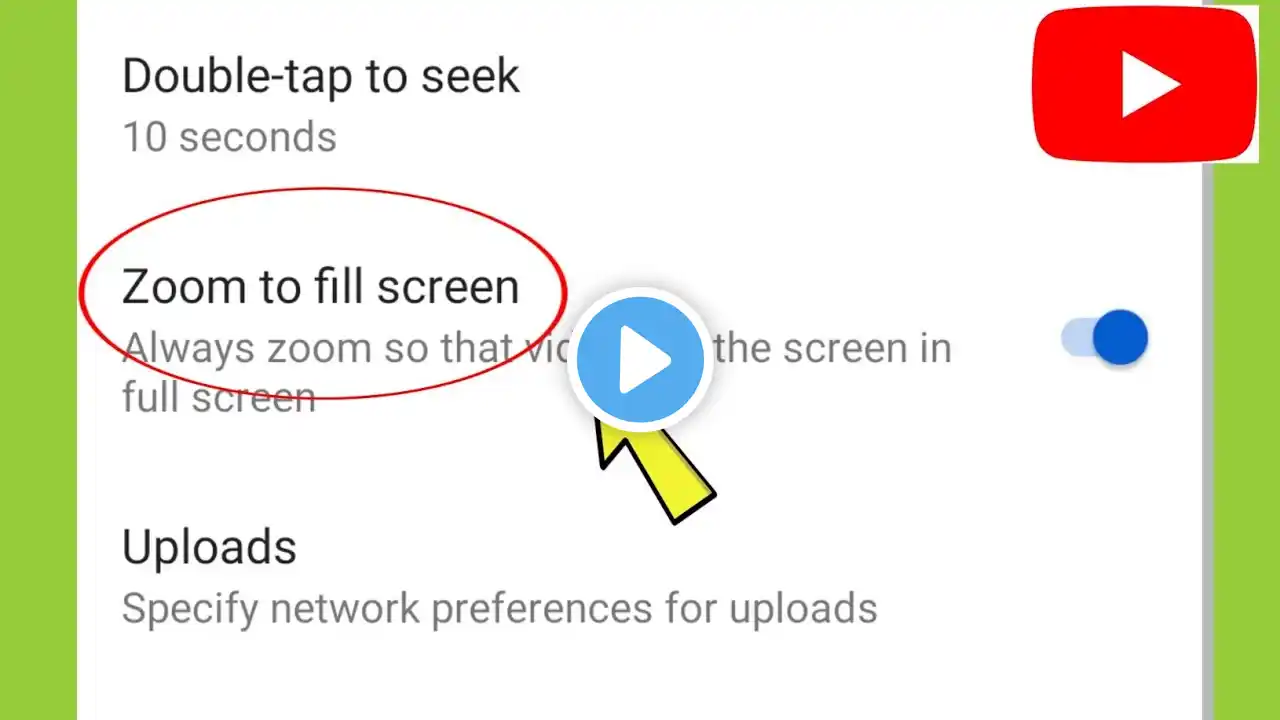
Task: Click the red oval annotation outline
Action: [323, 293]
